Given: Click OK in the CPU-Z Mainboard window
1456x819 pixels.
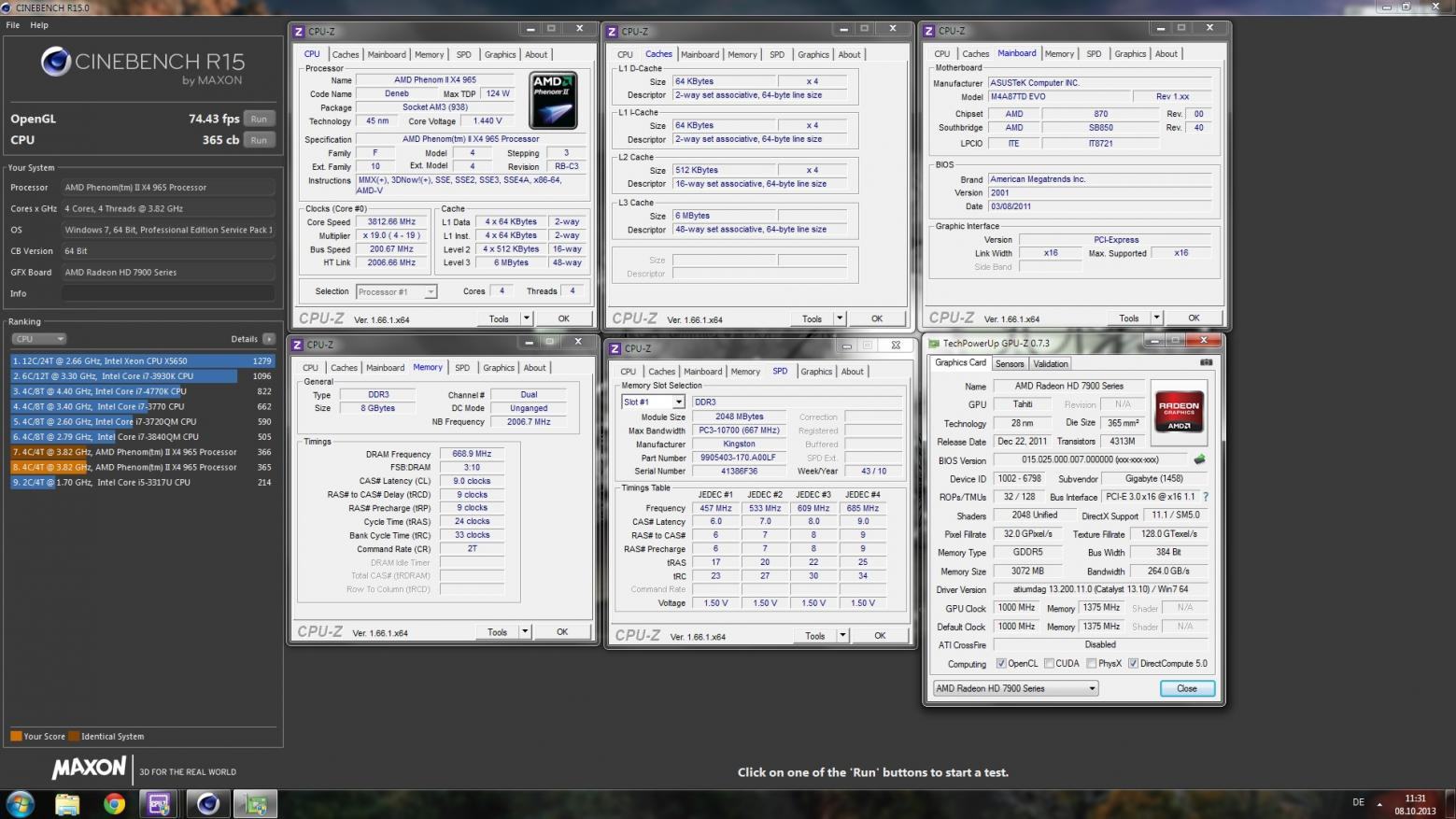Looking at the screenshot, I should [1194, 318].
